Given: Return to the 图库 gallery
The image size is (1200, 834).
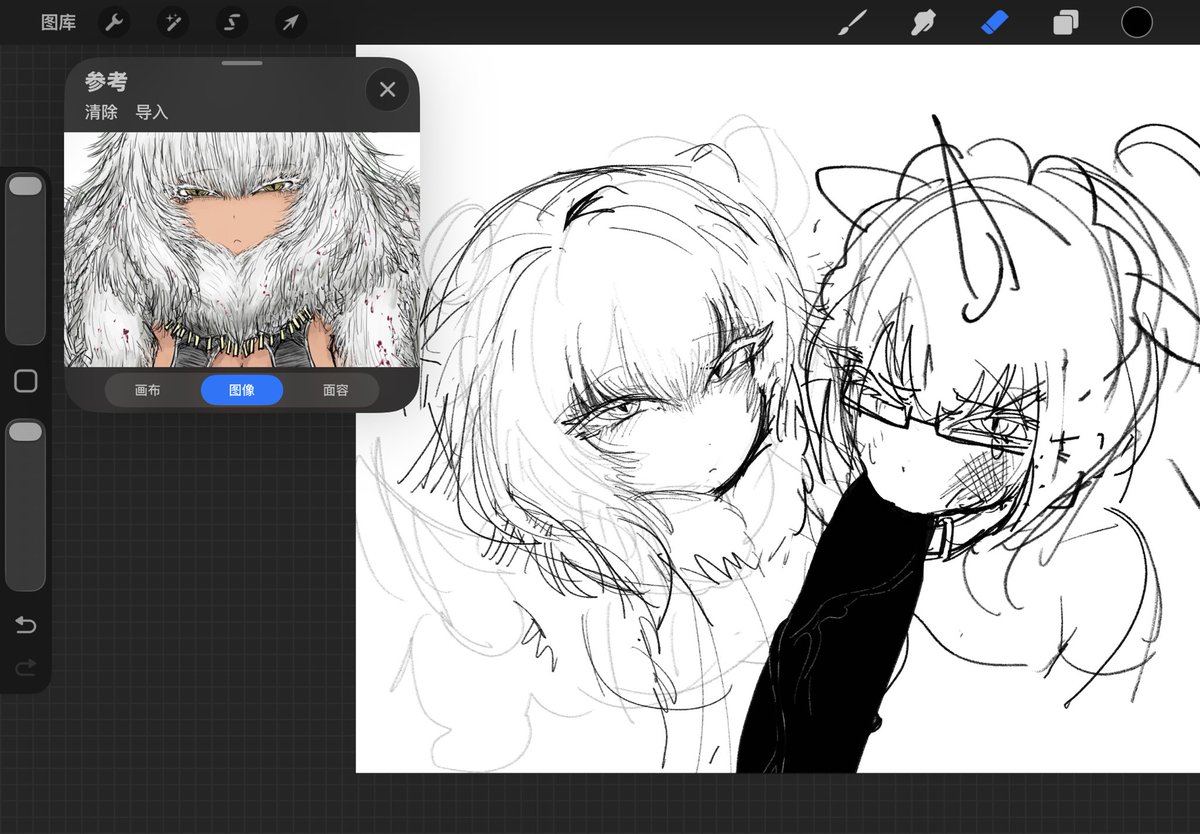Looking at the screenshot, I should (x=58, y=22).
